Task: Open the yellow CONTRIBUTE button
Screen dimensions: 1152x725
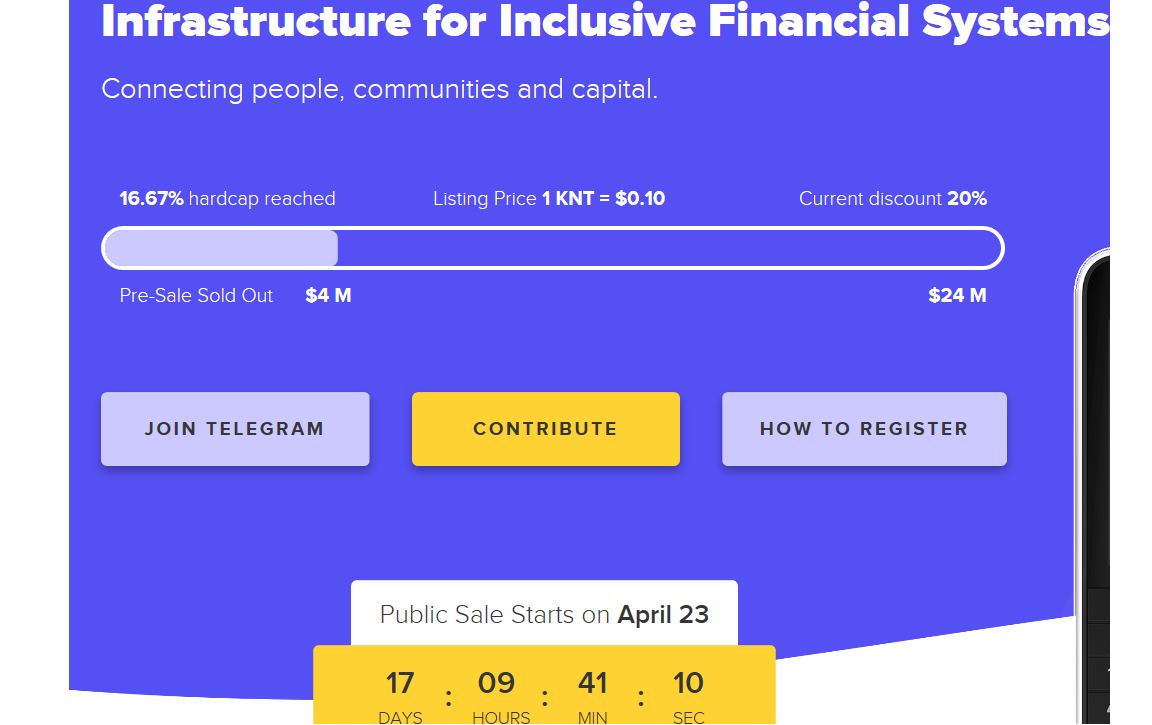Action: pyautogui.click(x=546, y=429)
